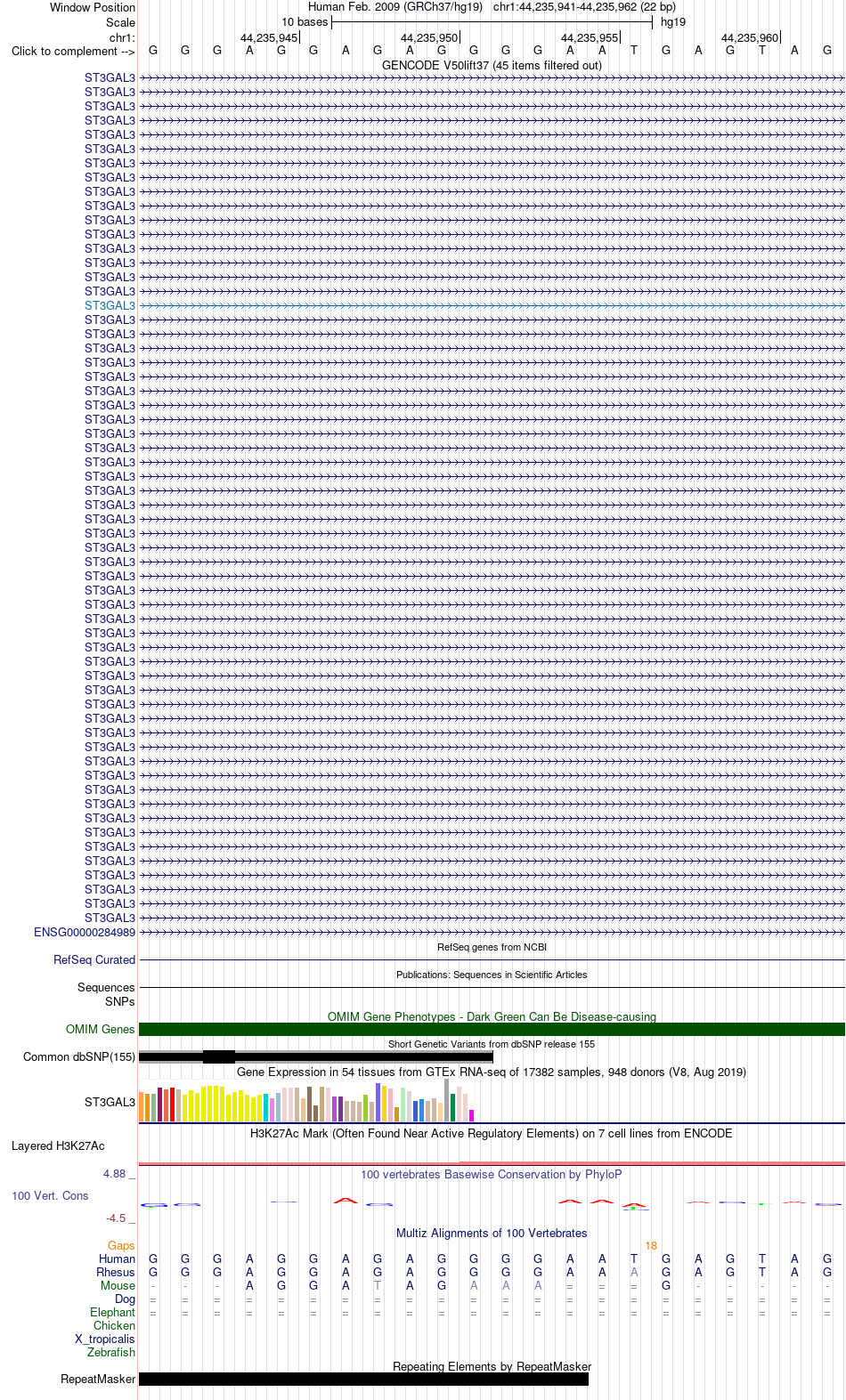Screen dimensions: 846x1400
Task: Click the ST3GAL3 GTEx expression bar chart
Action: point(306,1102)
